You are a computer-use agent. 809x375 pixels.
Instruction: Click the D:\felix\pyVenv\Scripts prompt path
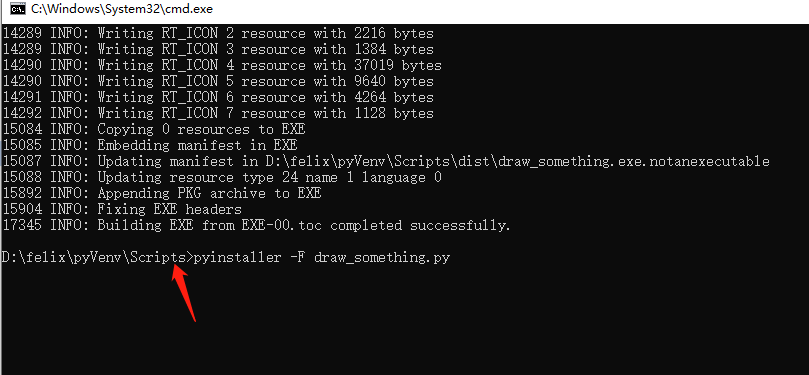click(93, 257)
